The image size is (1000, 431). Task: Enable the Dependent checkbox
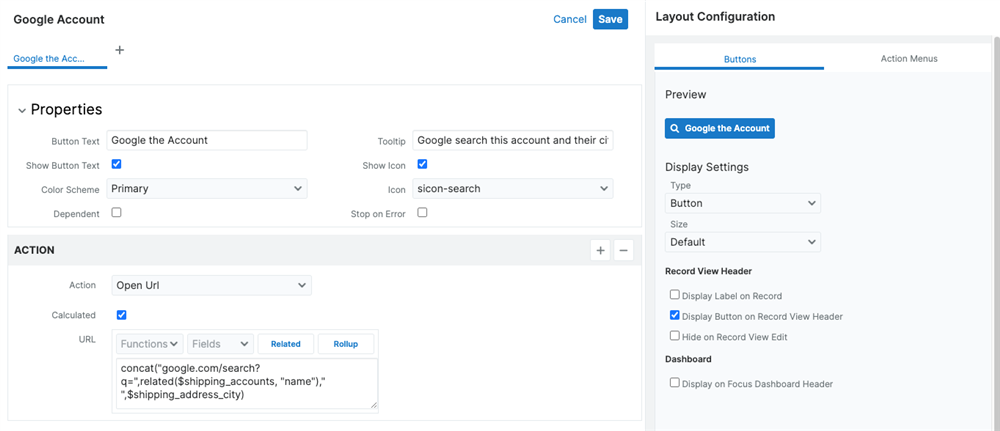[x=117, y=212]
